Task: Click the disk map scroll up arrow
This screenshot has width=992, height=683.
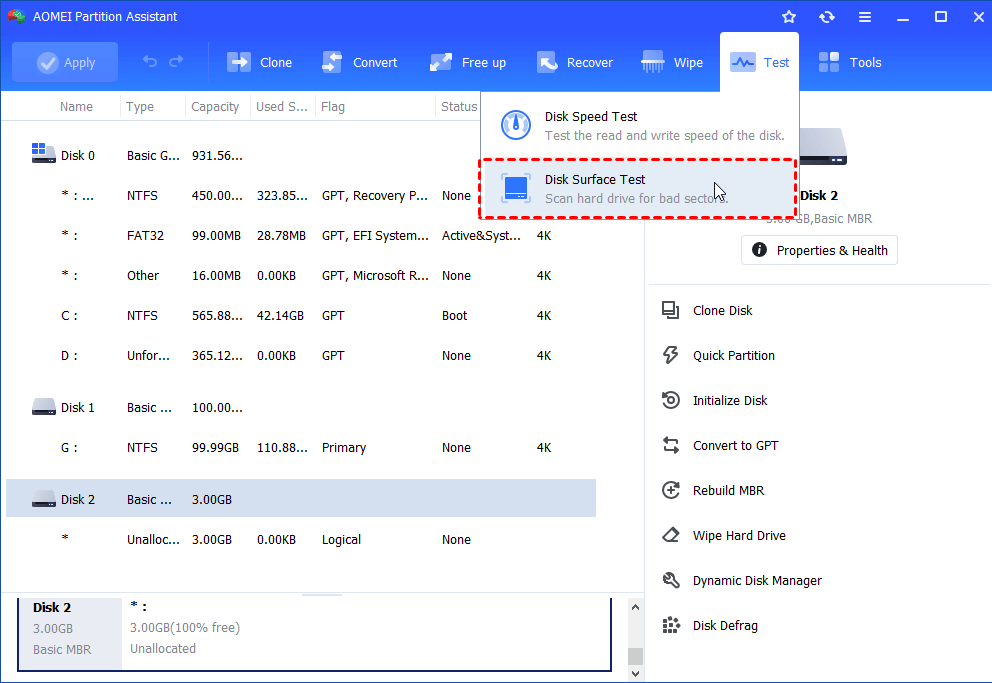Action: tap(635, 607)
